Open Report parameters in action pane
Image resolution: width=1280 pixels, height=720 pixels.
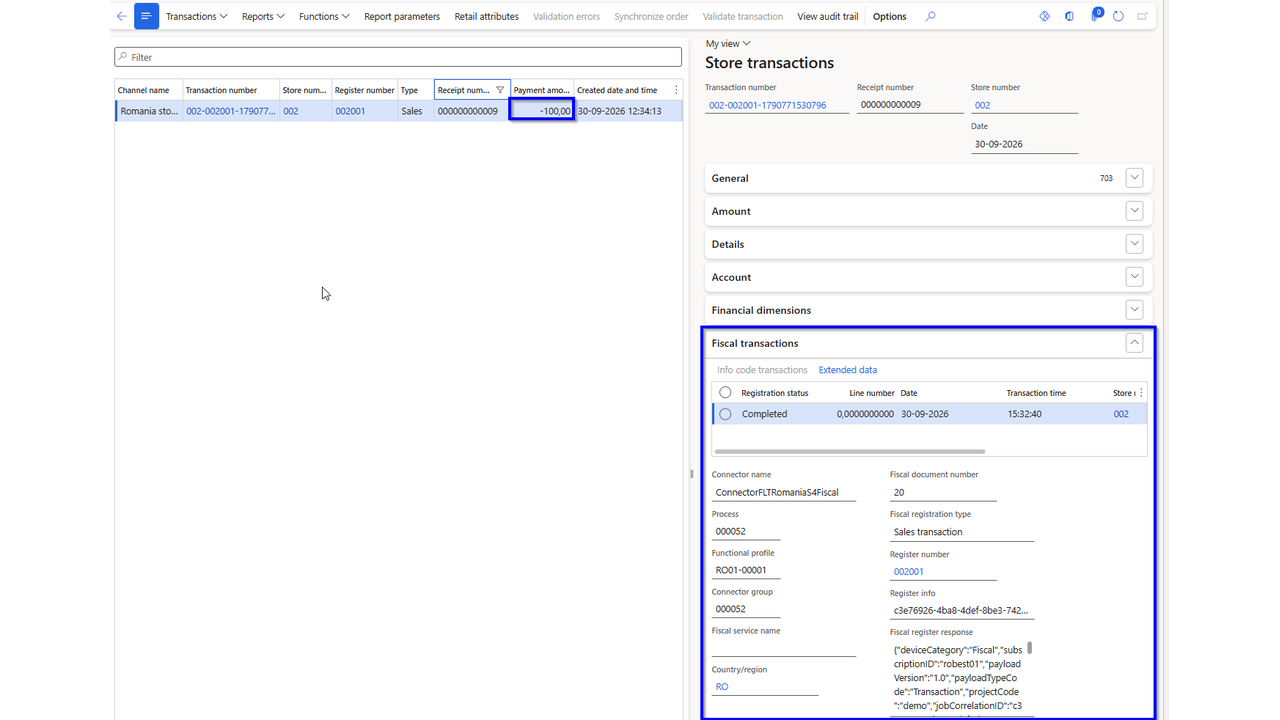coord(402,16)
